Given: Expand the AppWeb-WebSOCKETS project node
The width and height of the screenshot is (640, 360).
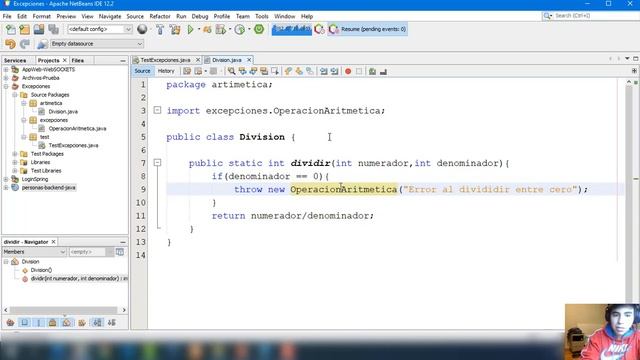Looking at the screenshot, I should [6, 70].
